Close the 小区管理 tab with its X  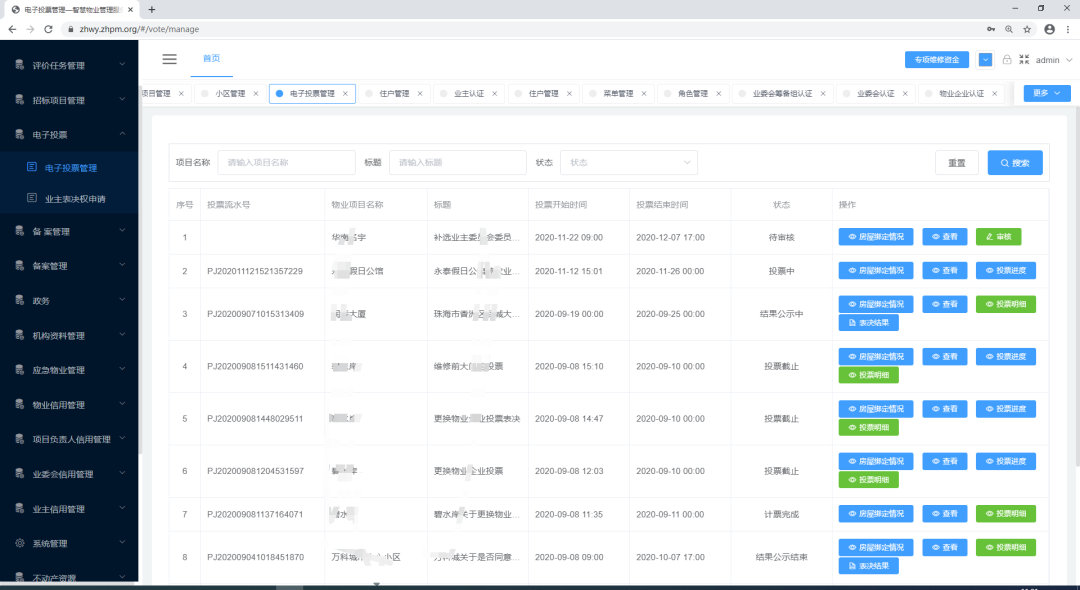(x=256, y=94)
